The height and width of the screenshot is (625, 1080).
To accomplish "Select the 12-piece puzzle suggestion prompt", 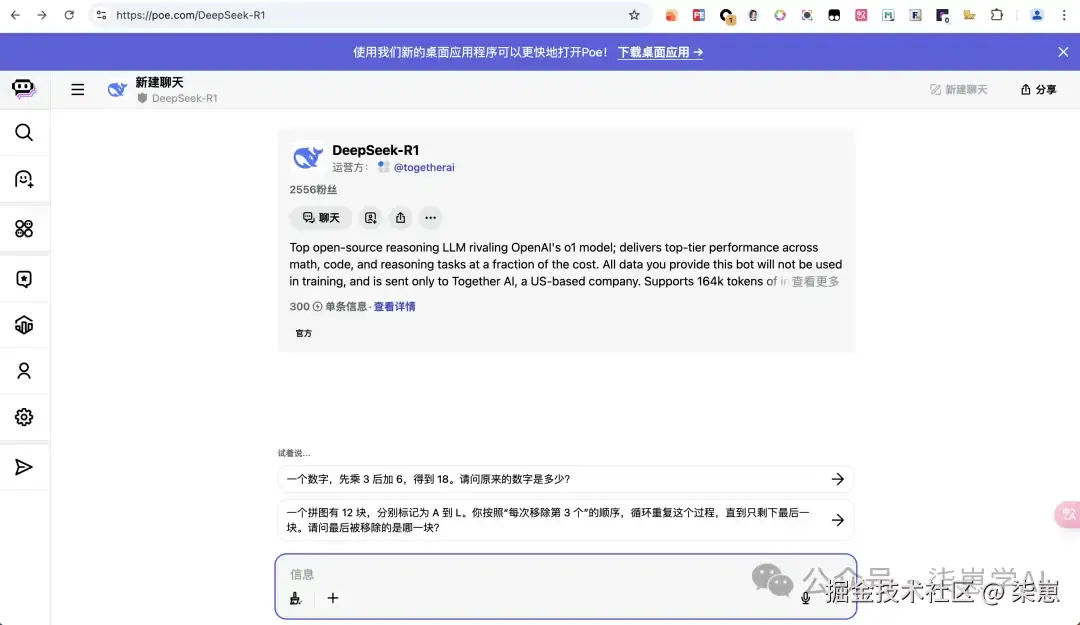I will pyautogui.click(x=565, y=520).
